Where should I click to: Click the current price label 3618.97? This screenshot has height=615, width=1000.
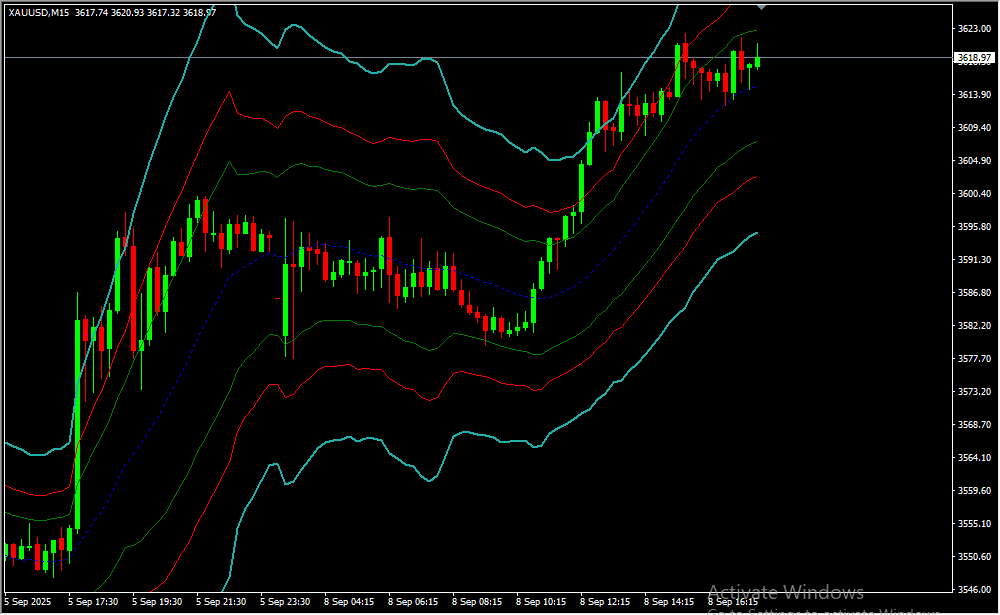972,58
